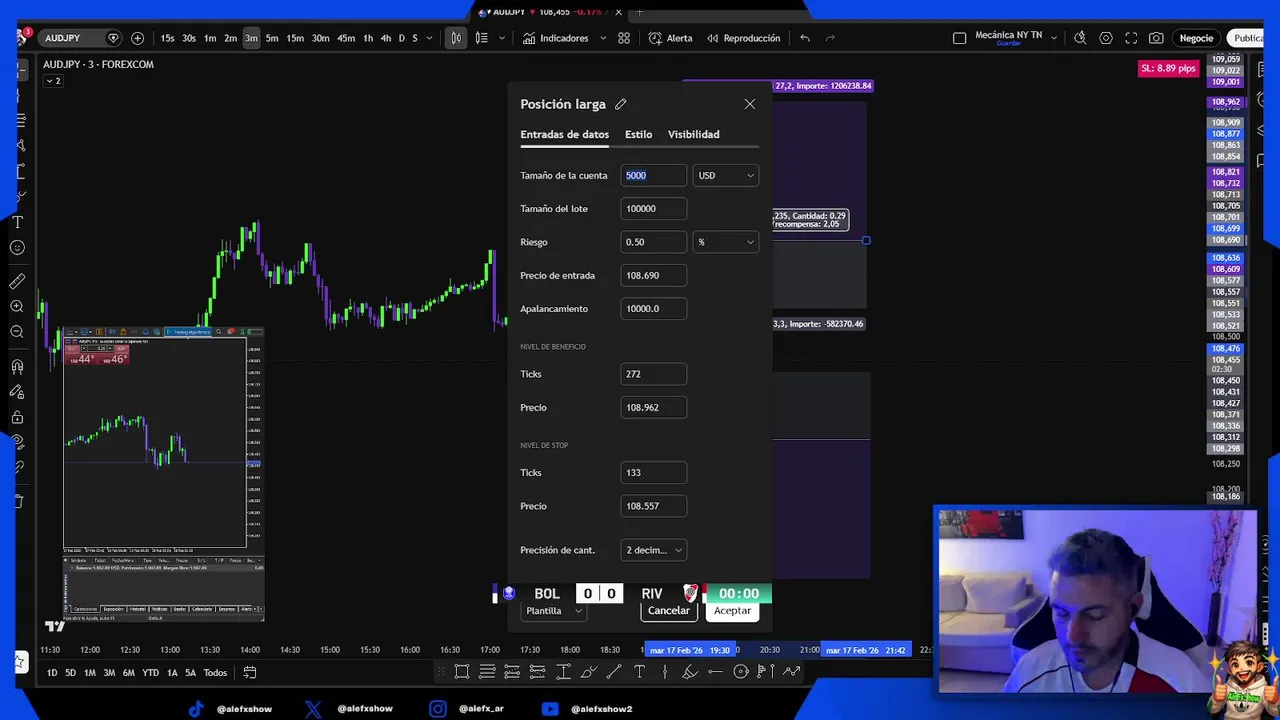1280x720 pixels.
Task: Select the 5m timeframe
Action: (x=272, y=38)
